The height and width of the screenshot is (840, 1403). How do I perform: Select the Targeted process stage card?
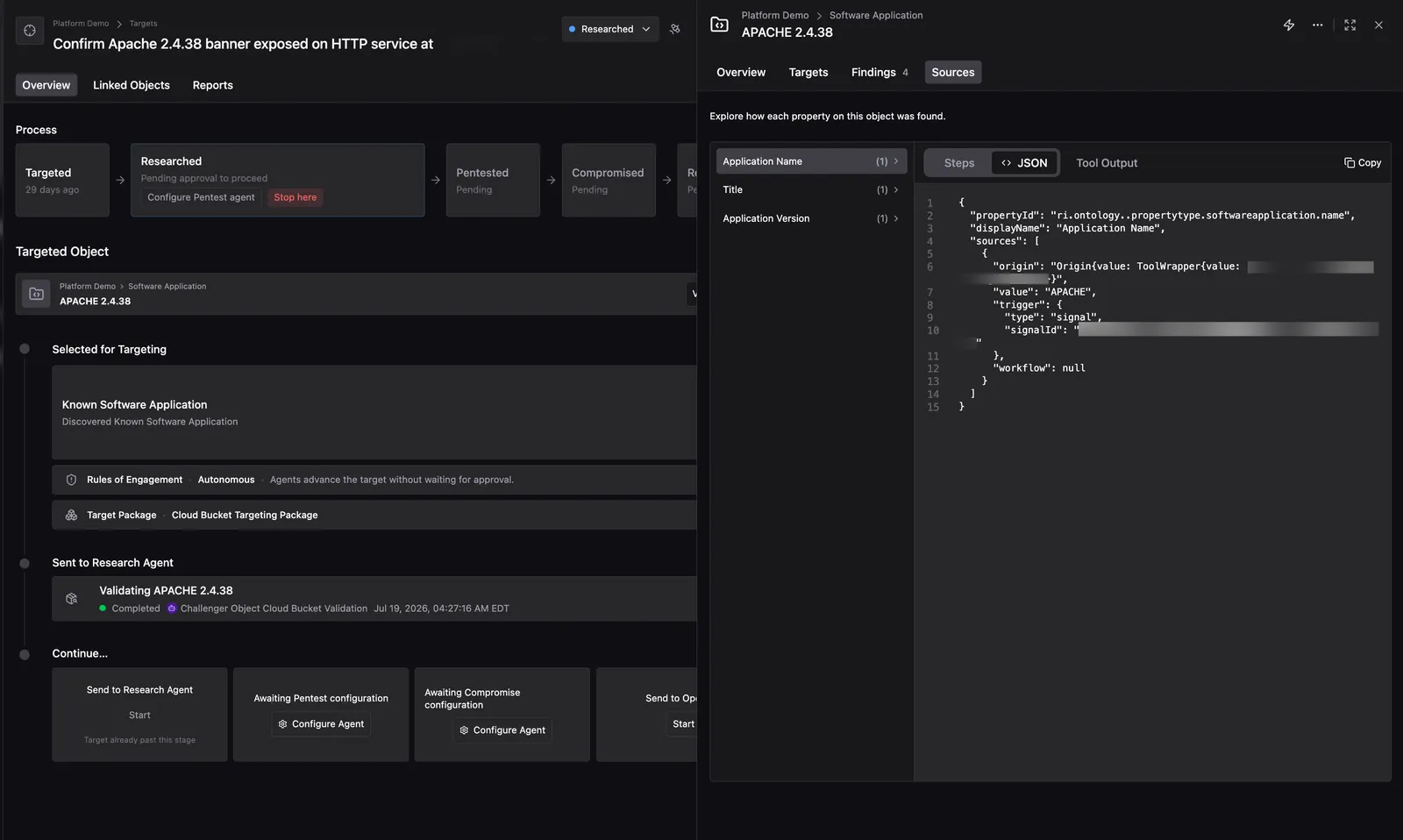[x=62, y=180]
